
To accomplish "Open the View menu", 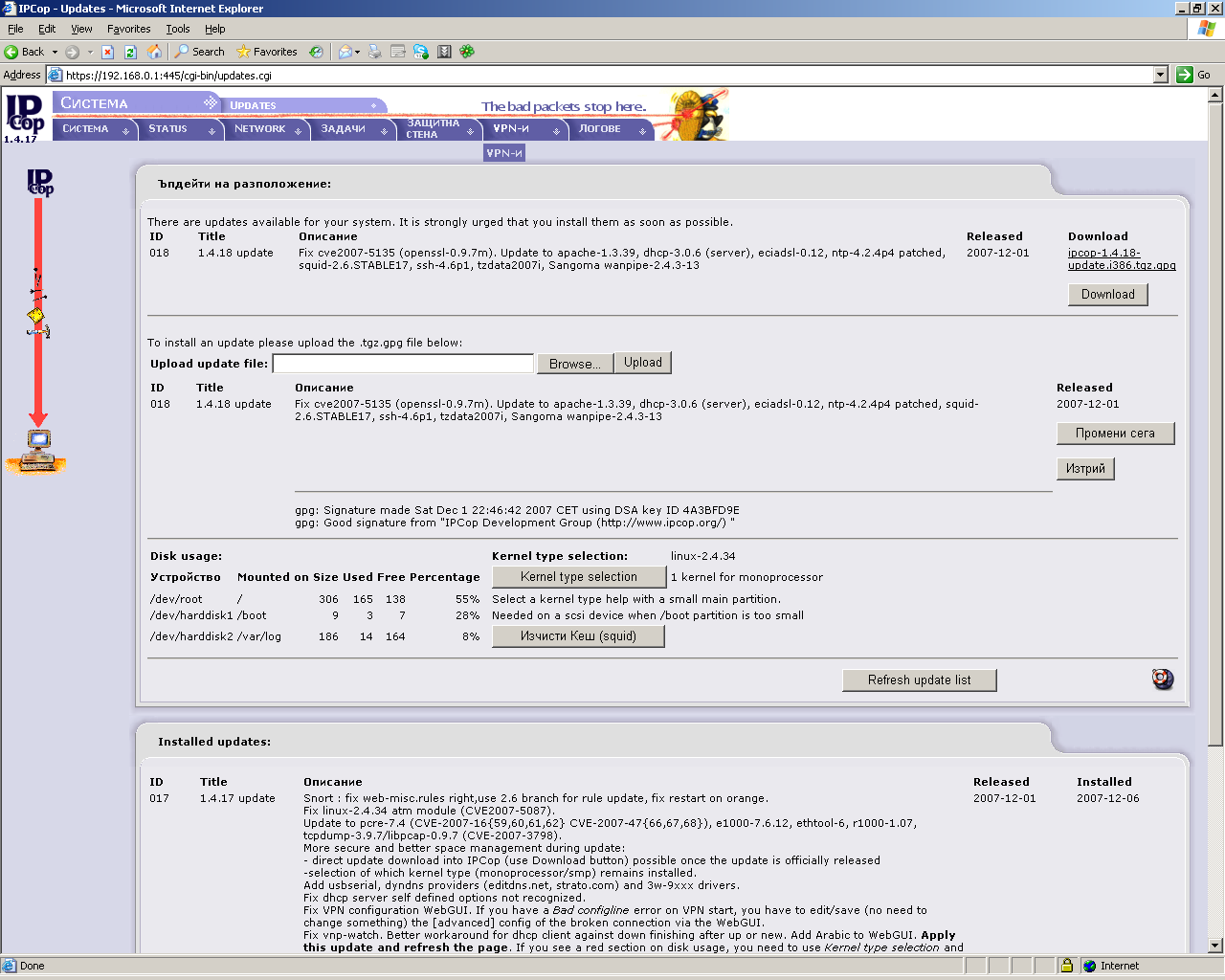I will pyautogui.click(x=81, y=29).
